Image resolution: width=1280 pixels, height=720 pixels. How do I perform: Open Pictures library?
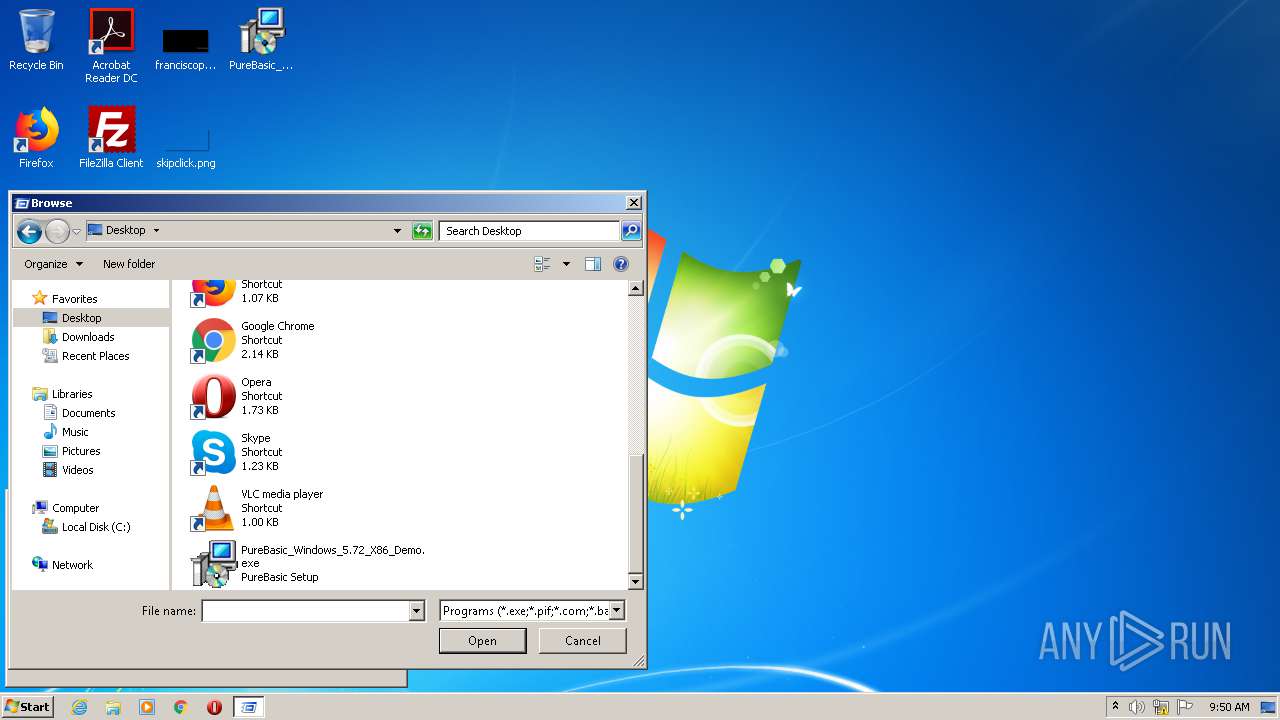(81, 451)
